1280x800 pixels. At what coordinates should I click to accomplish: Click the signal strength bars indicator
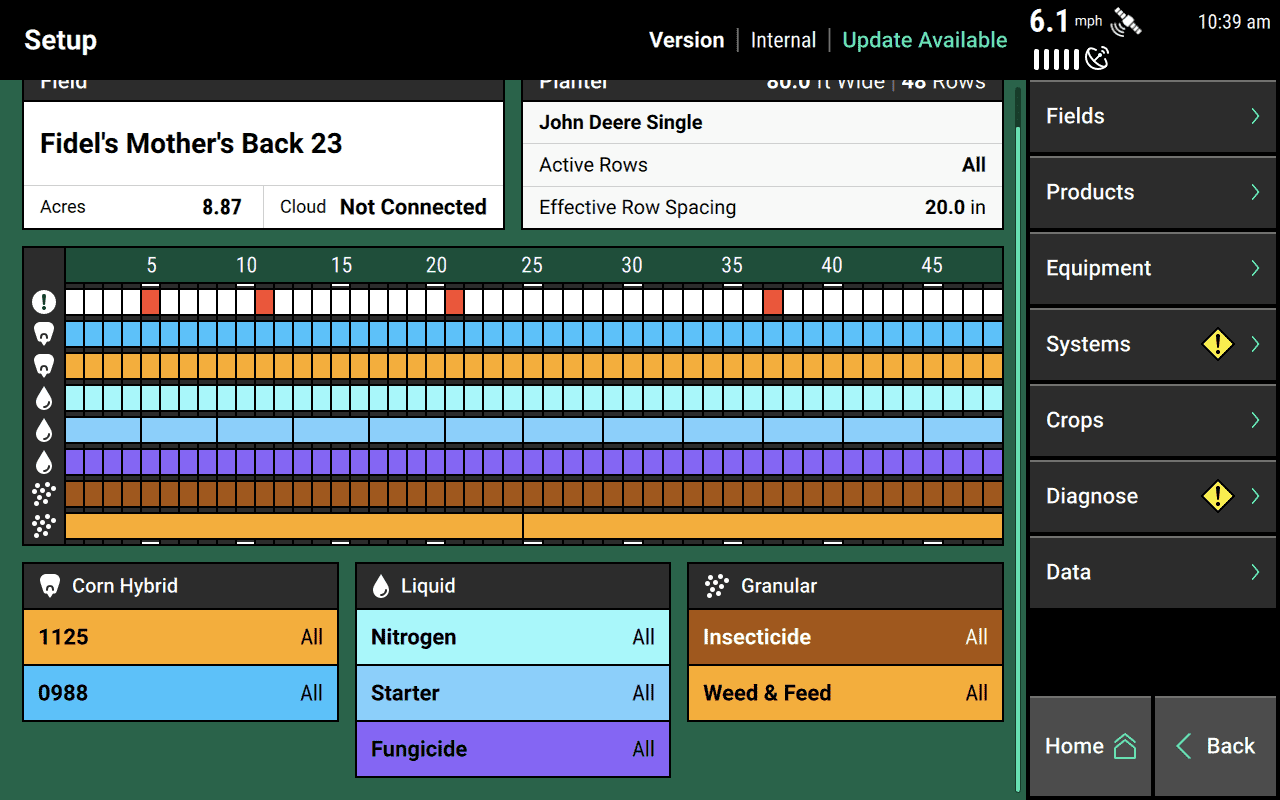1055,60
